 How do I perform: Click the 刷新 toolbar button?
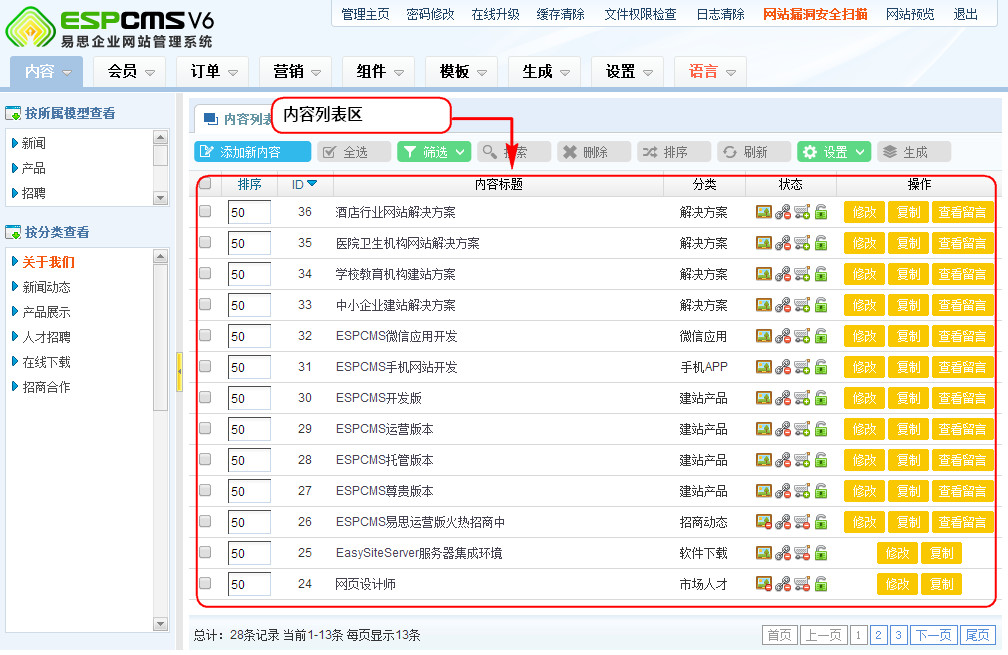754,152
